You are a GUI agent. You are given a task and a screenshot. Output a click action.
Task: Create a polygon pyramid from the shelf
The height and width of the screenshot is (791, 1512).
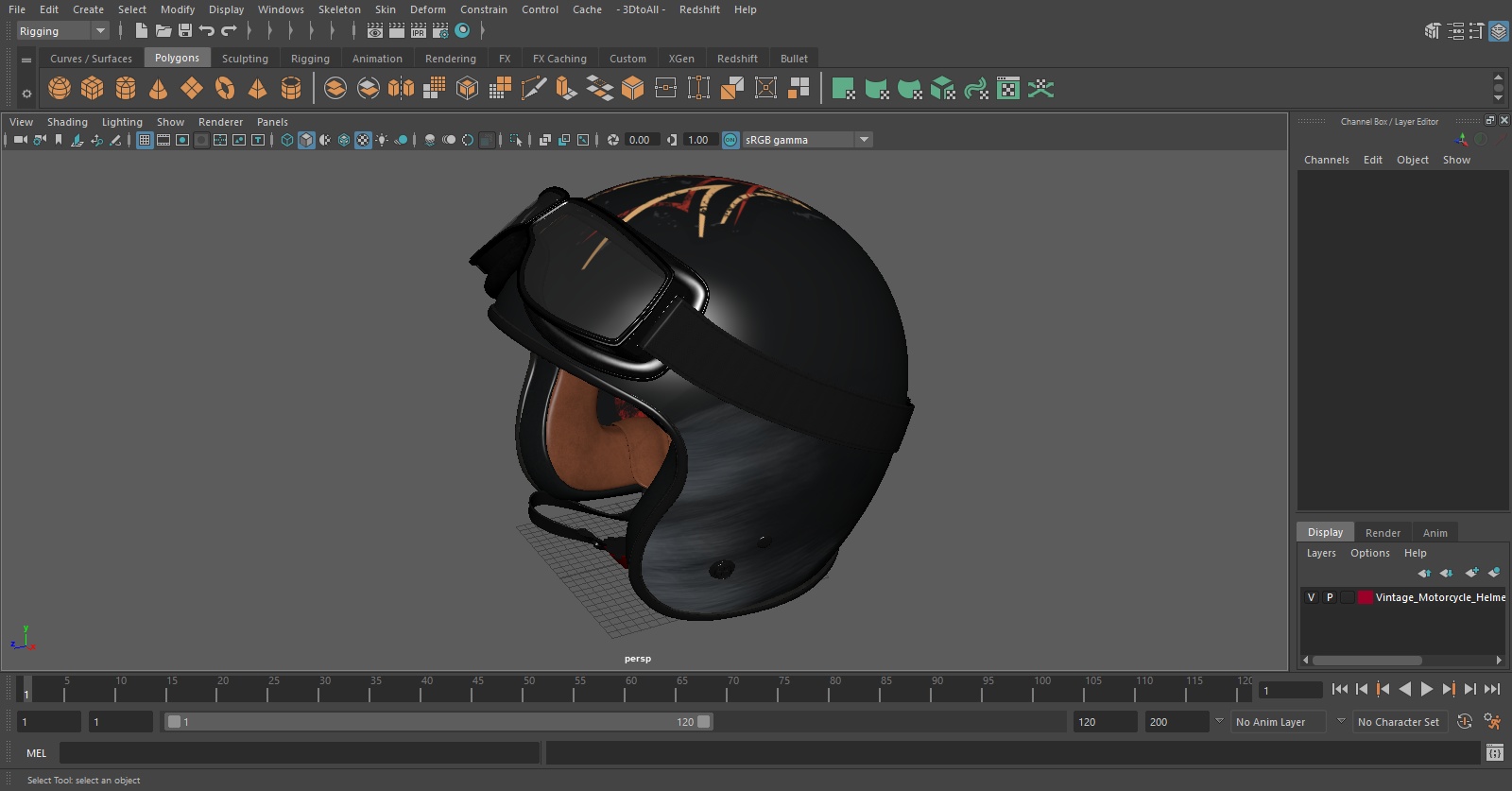(x=257, y=89)
